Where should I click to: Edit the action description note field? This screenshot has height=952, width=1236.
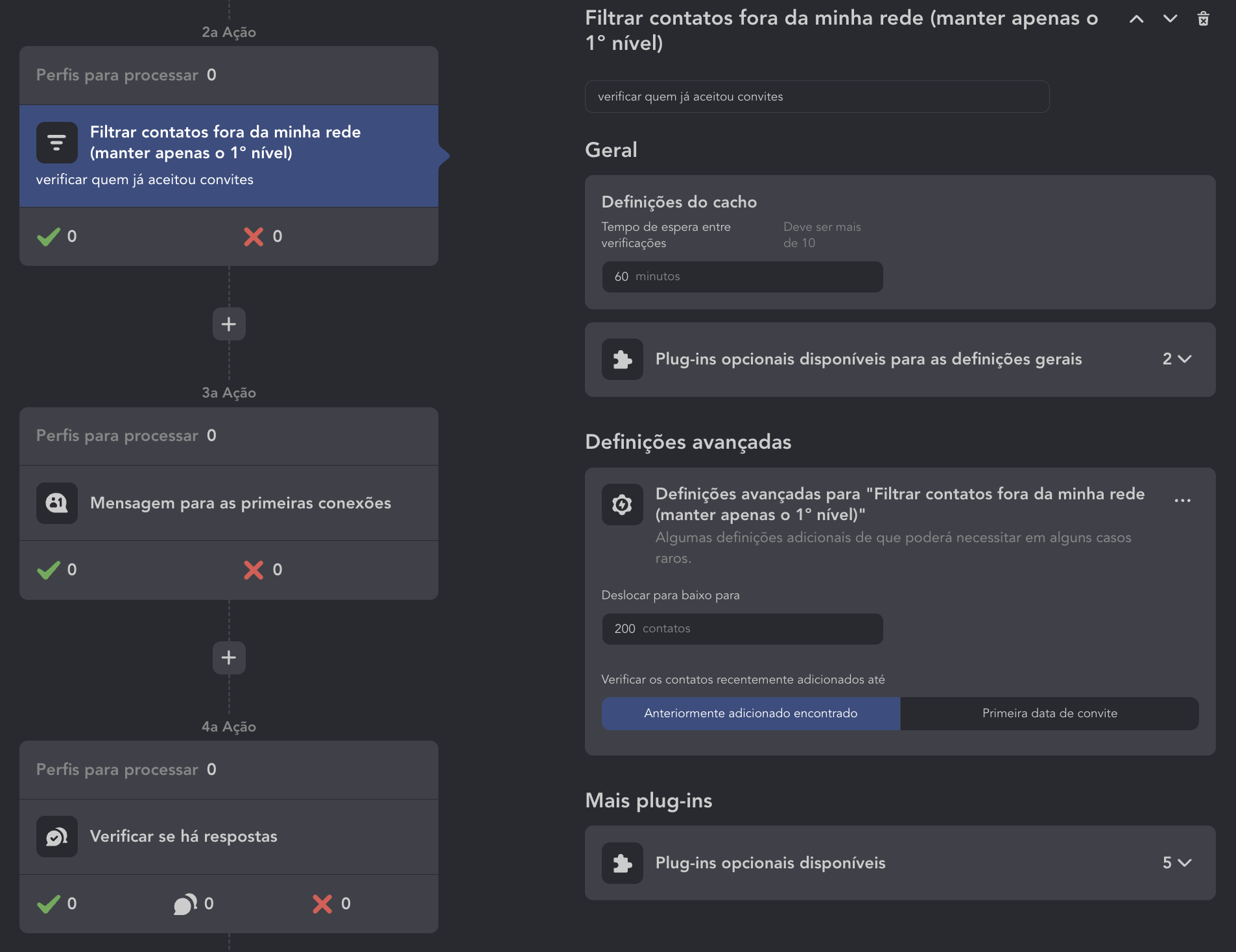tap(816, 97)
